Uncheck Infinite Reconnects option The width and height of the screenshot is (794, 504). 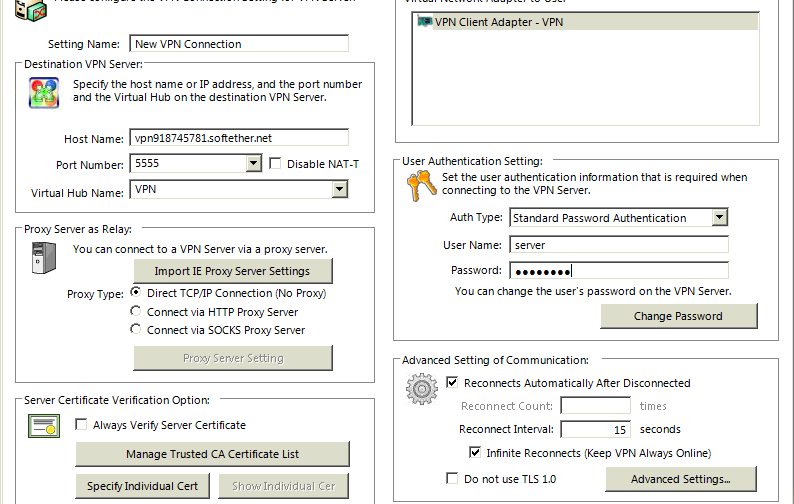pos(474,452)
